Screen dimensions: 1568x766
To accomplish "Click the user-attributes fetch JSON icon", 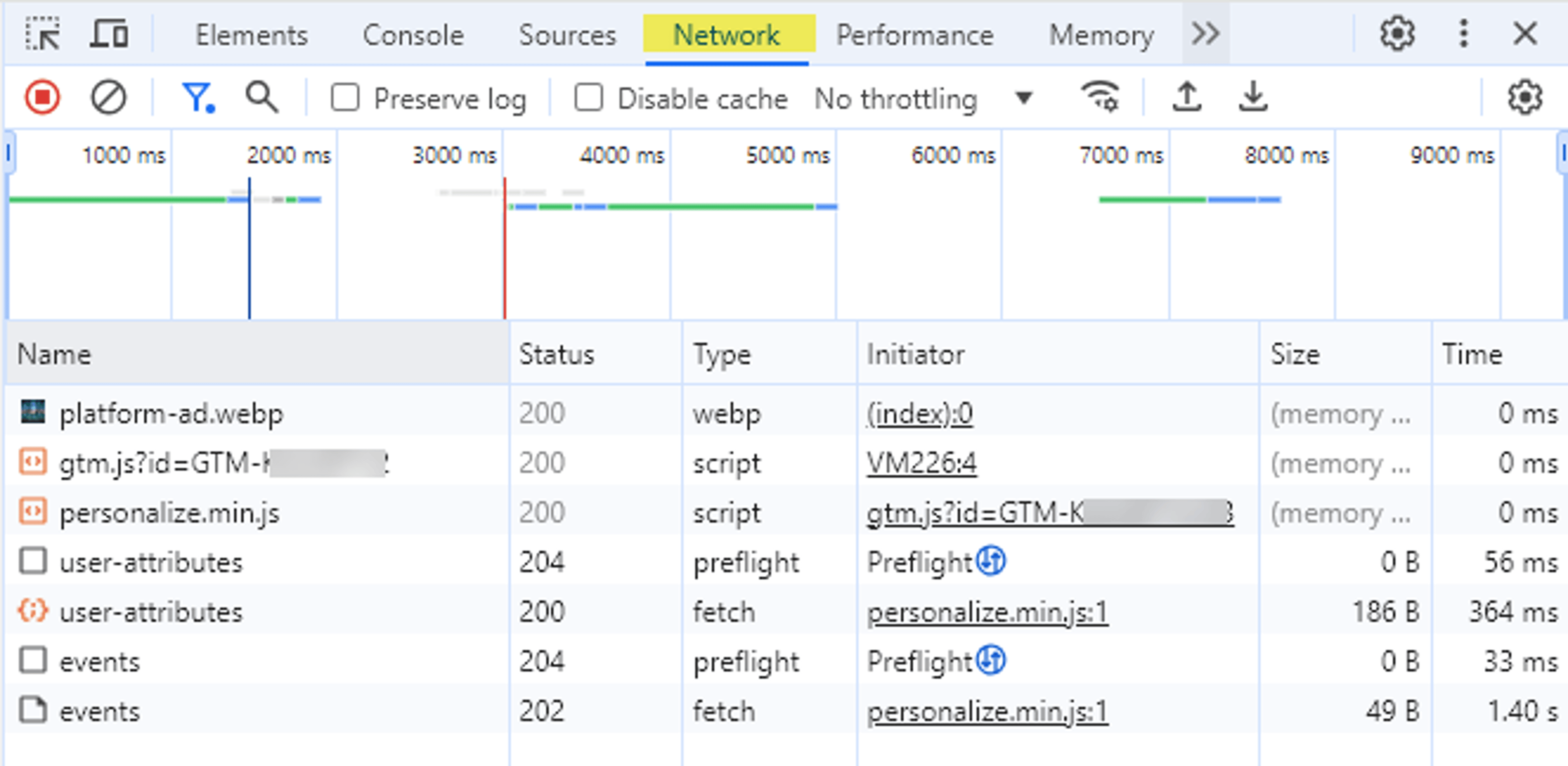I will coord(33,610).
